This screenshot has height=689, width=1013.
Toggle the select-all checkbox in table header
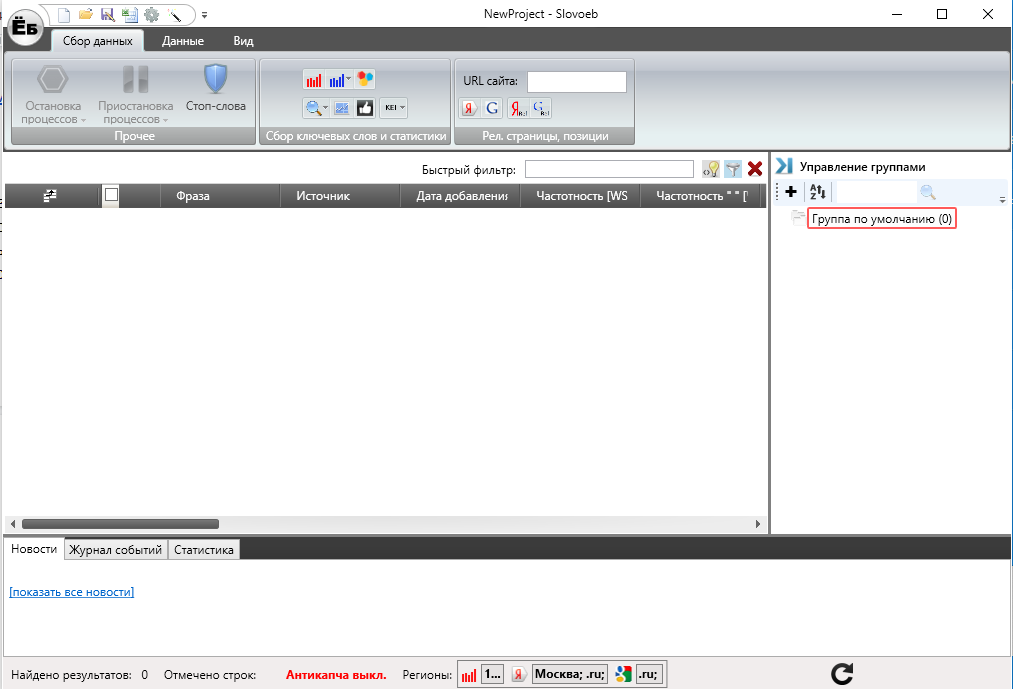[x=112, y=195]
